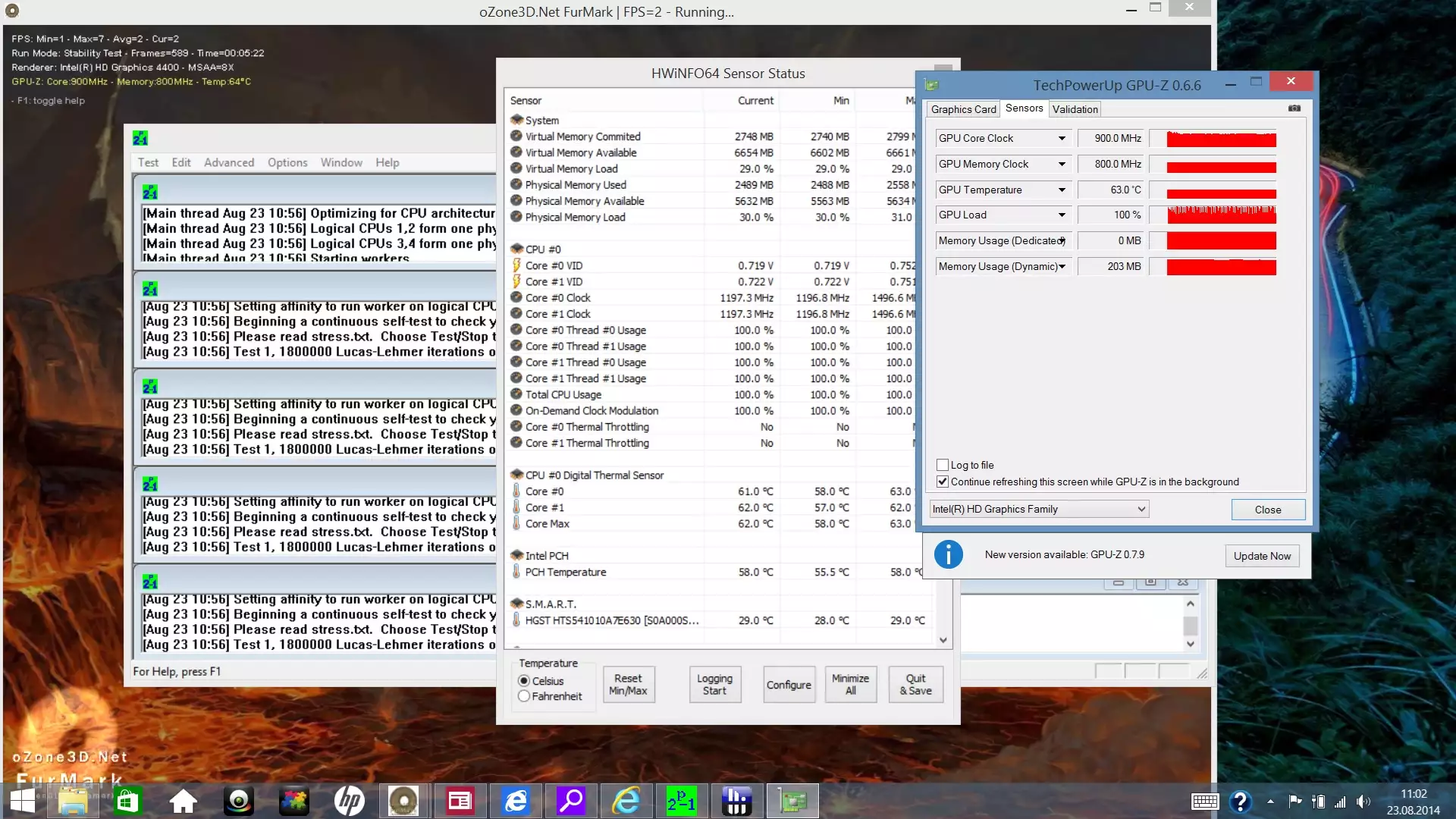This screenshot has width=1456, height=819.
Task: Click the GPU Temperature history graph
Action: (x=1213, y=190)
